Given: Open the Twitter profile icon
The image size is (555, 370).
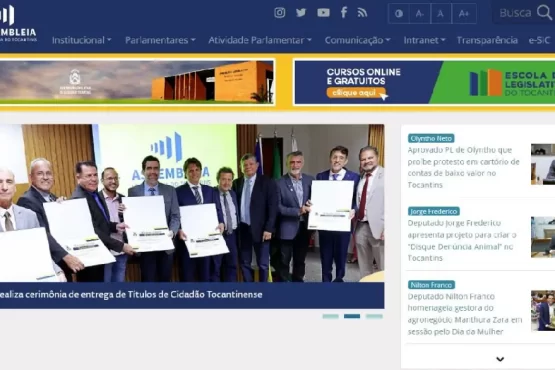Looking at the screenshot, I should tap(301, 13).
